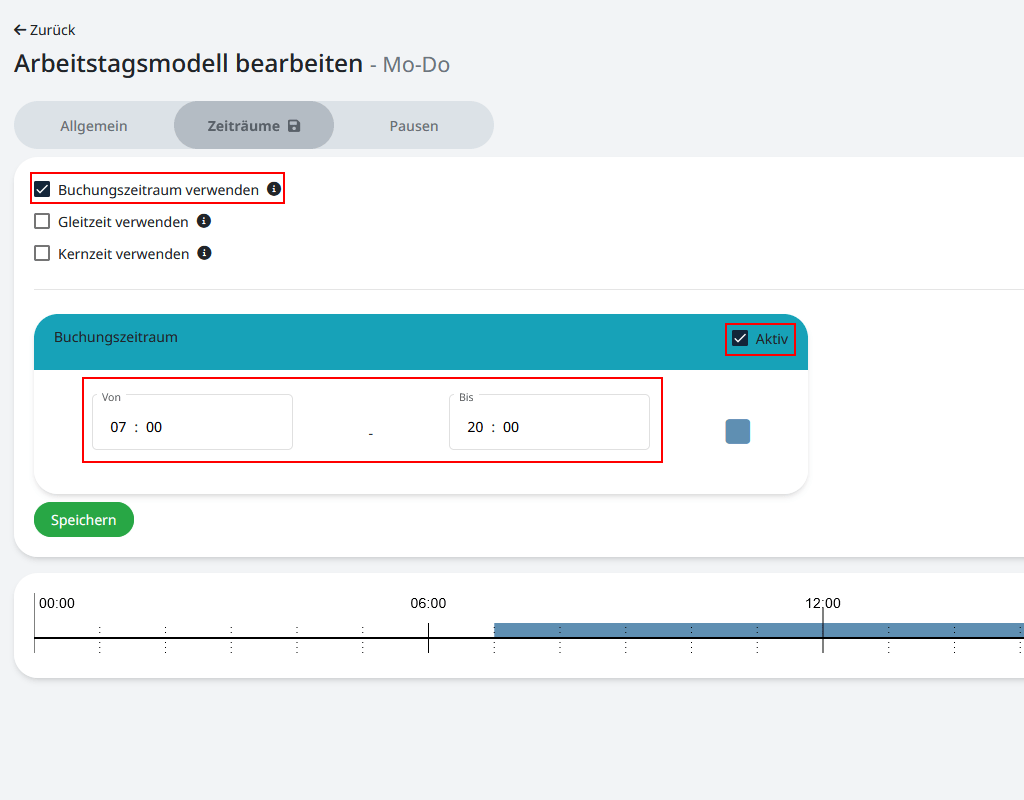Select the Bis hour value 20
This screenshot has height=800, width=1024.
tap(475, 427)
